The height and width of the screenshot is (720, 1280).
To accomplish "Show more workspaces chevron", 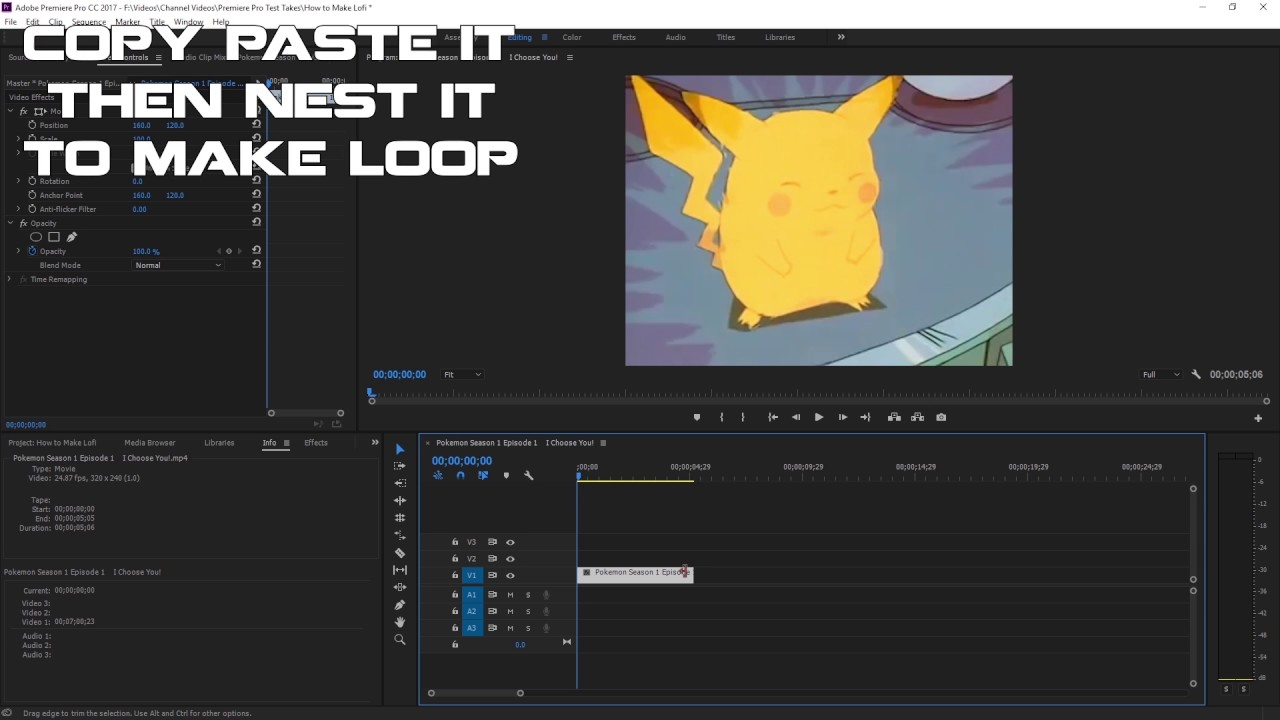I will (x=841, y=37).
